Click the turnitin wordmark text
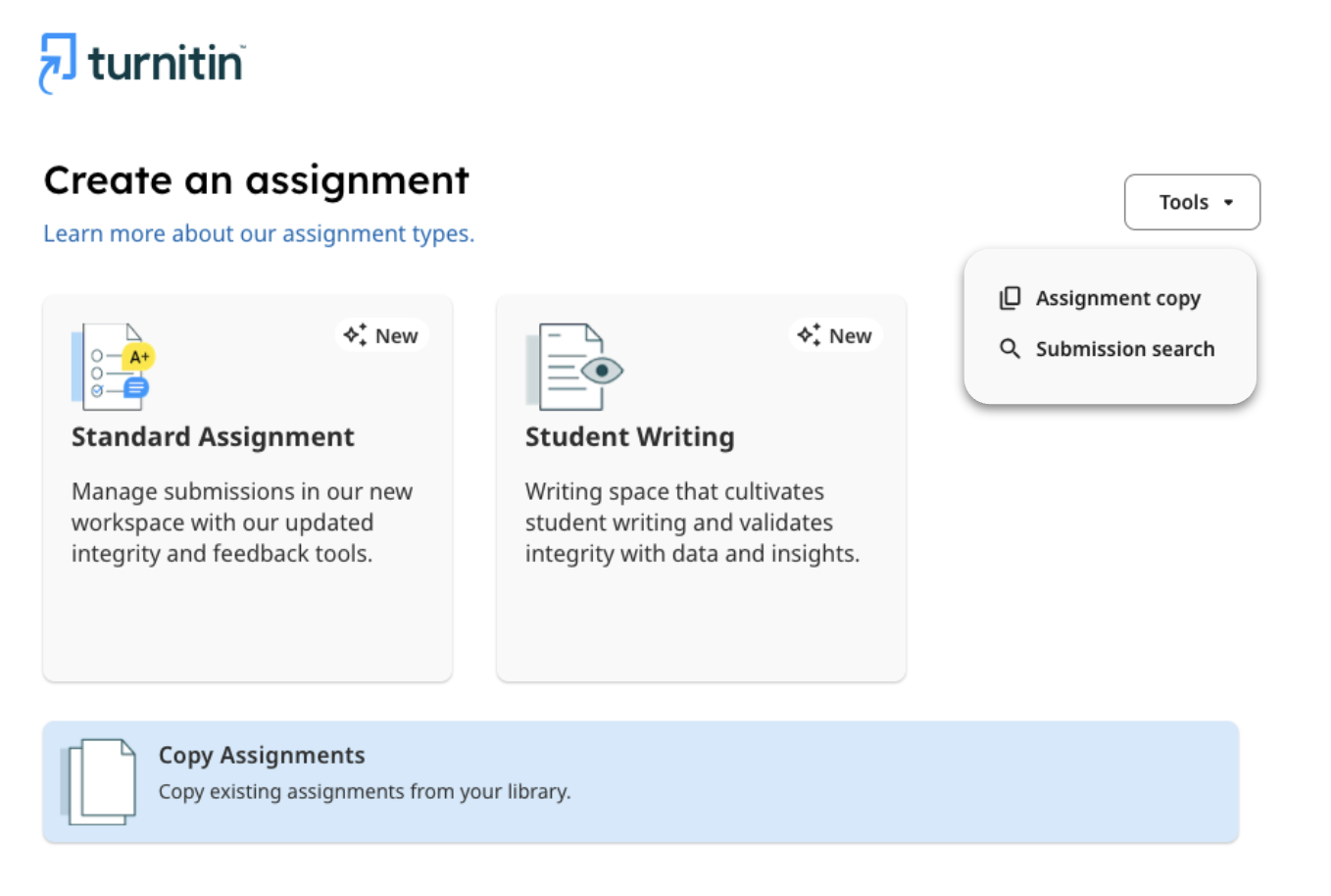1331x896 pixels. coord(166,64)
